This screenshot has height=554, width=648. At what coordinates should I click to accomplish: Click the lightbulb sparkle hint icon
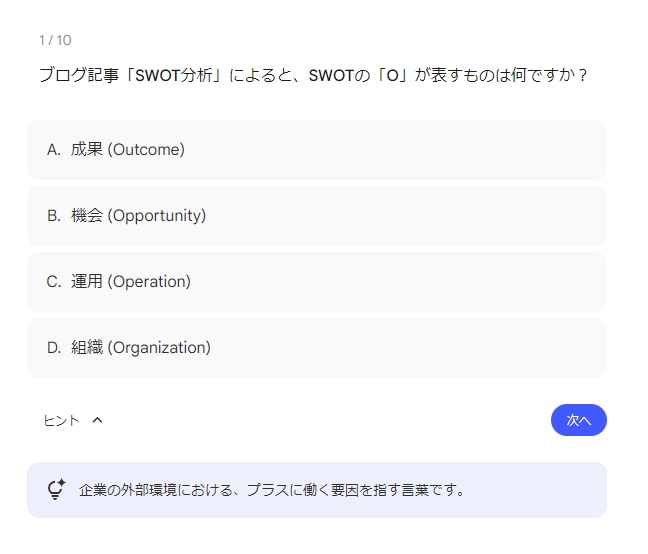click(x=56, y=490)
